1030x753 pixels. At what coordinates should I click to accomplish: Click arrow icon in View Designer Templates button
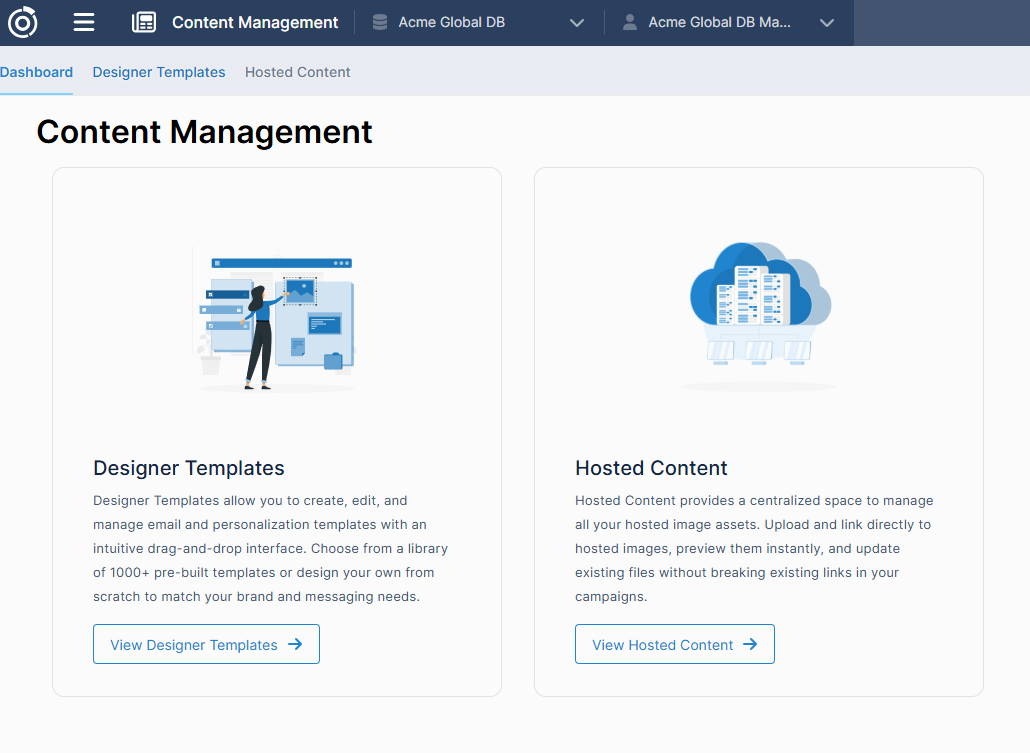[x=295, y=645]
